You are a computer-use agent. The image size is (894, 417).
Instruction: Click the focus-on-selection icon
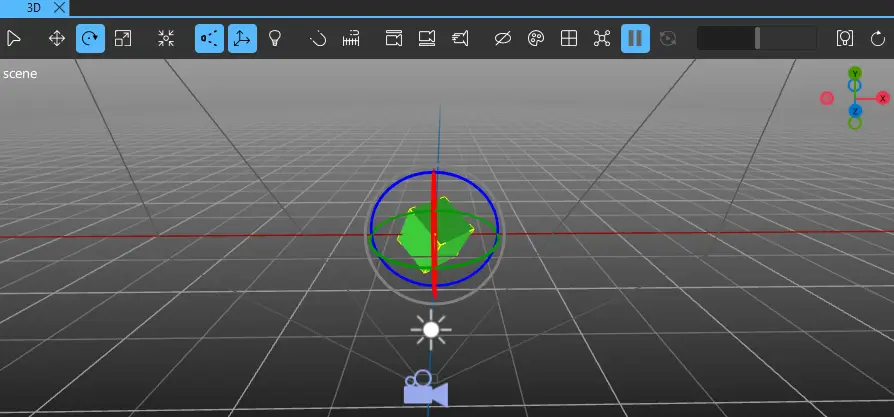(167, 39)
